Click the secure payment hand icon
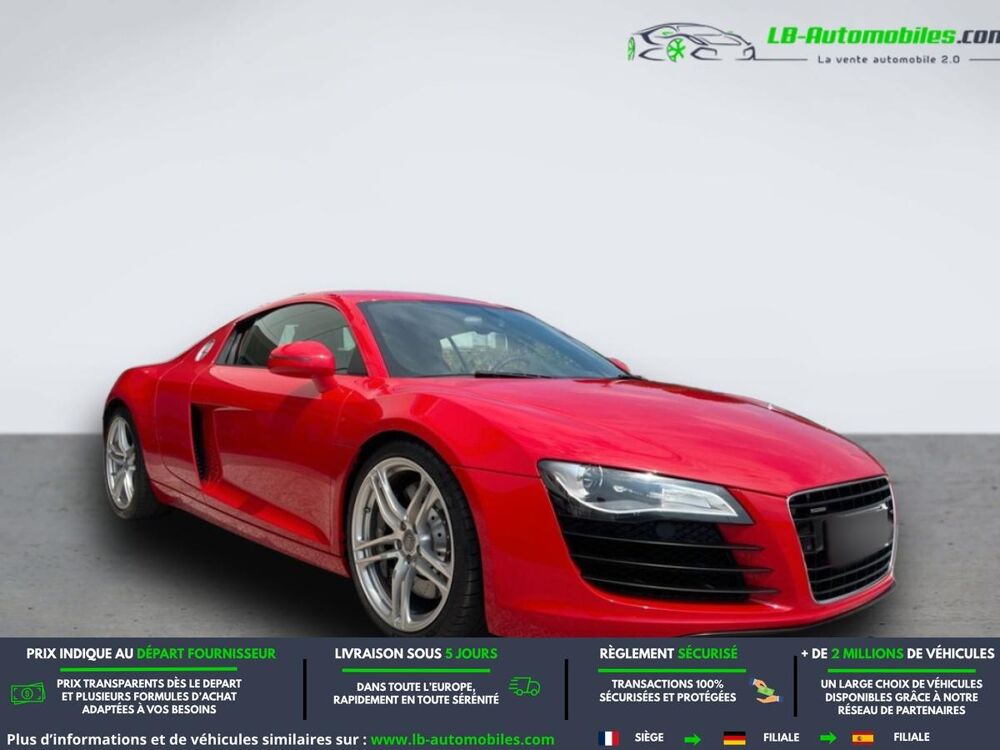 coord(765,691)
